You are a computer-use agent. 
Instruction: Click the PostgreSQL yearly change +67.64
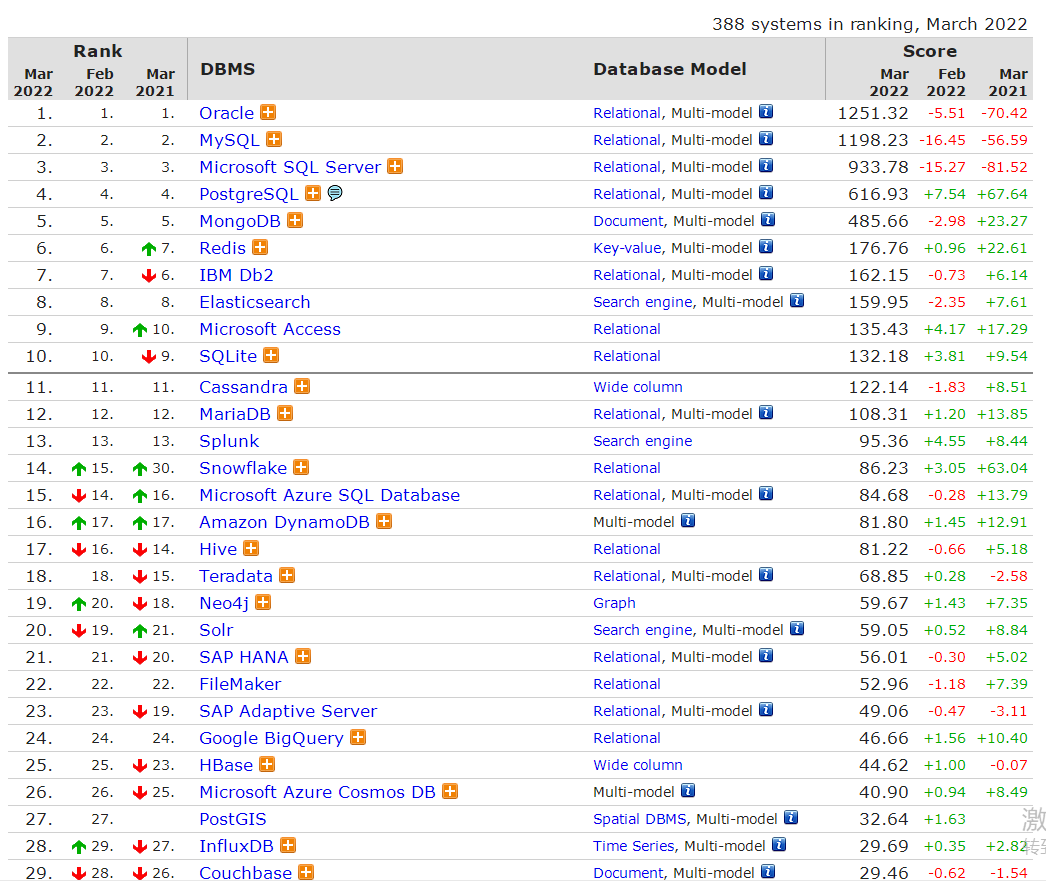coord(1002,194)
